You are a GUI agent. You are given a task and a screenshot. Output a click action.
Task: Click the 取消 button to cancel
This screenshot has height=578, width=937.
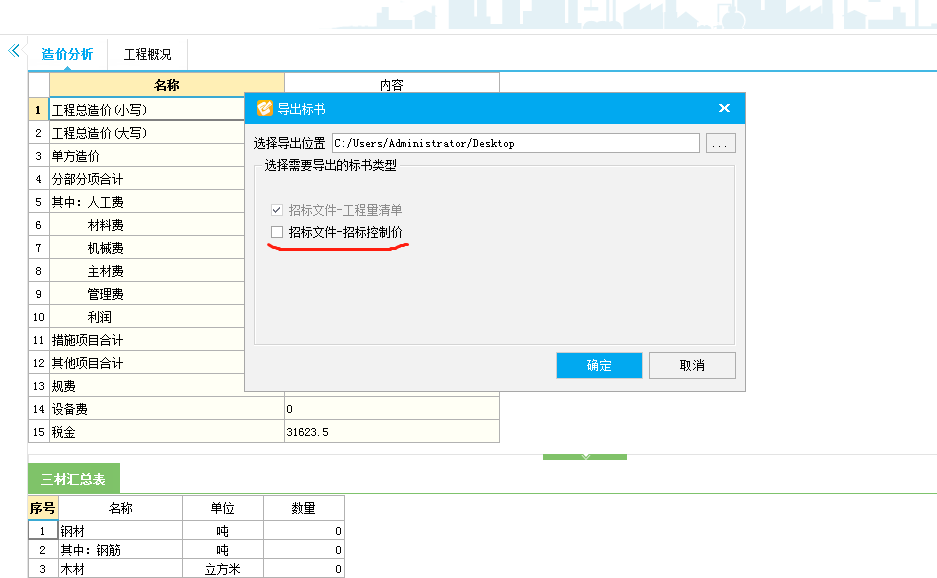692,365
